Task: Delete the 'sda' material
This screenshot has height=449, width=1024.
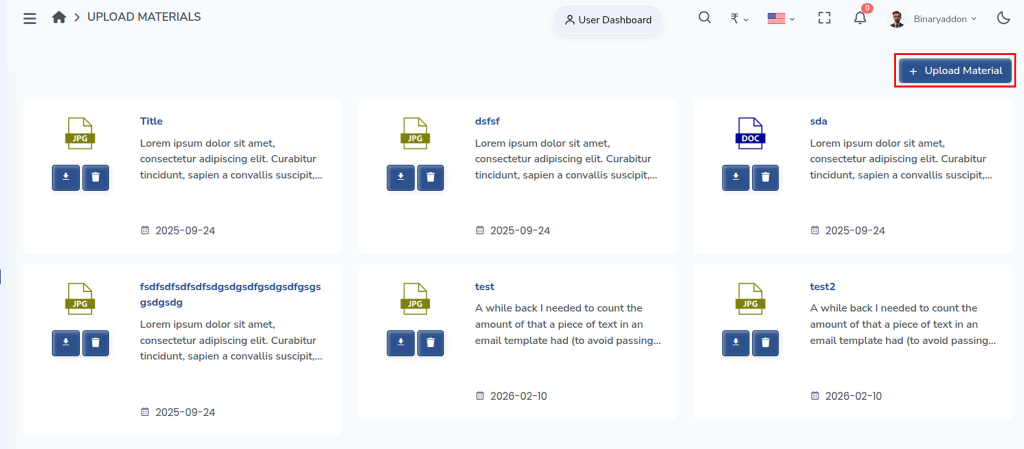Action: click(765, 177)
